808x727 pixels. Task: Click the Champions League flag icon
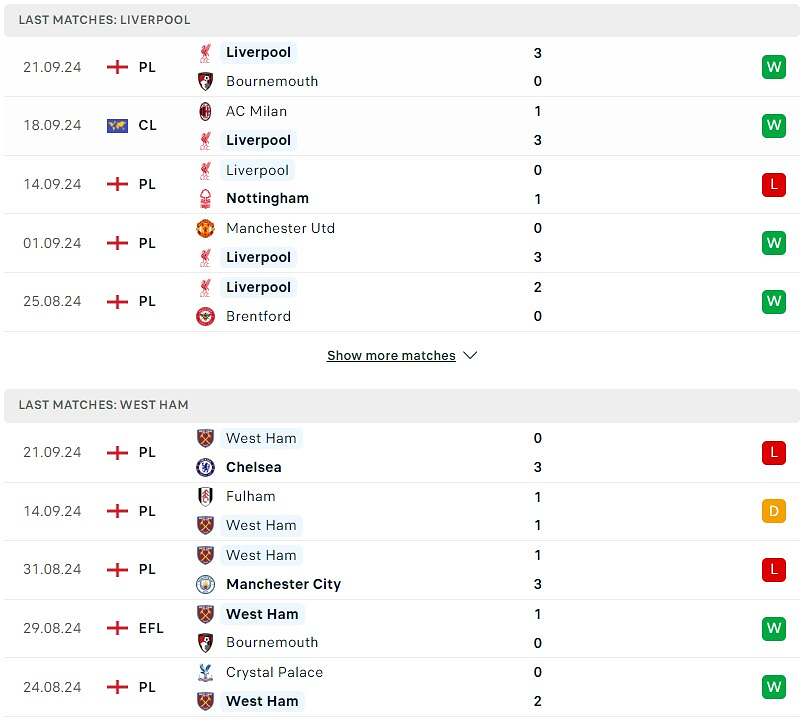point(117,126)
